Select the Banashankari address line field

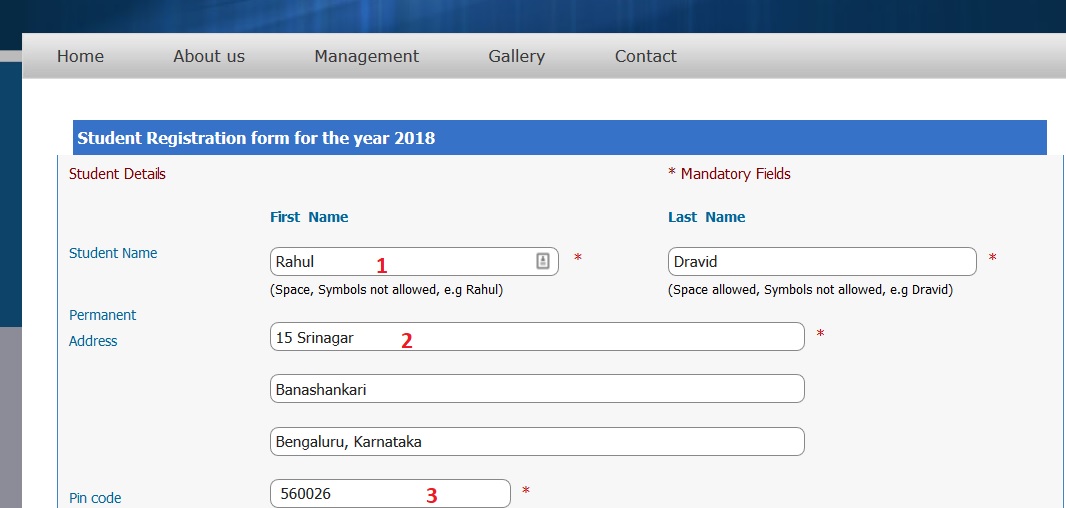point(536,389)
